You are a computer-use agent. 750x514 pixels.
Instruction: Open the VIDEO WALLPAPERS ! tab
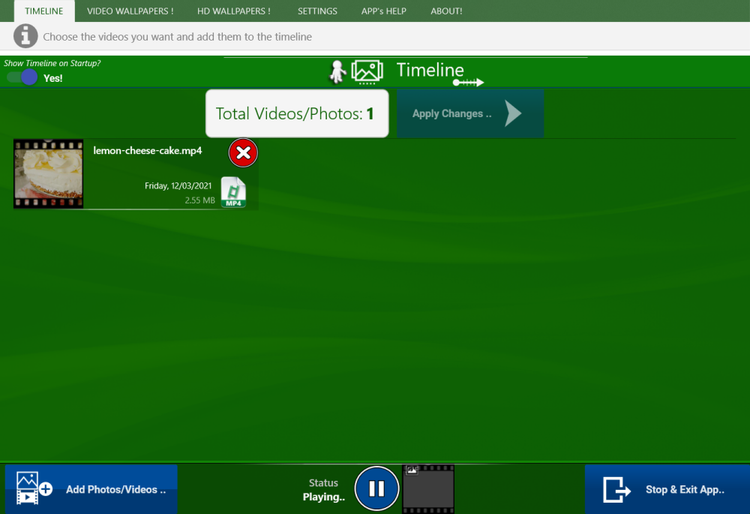pos(130,11)
